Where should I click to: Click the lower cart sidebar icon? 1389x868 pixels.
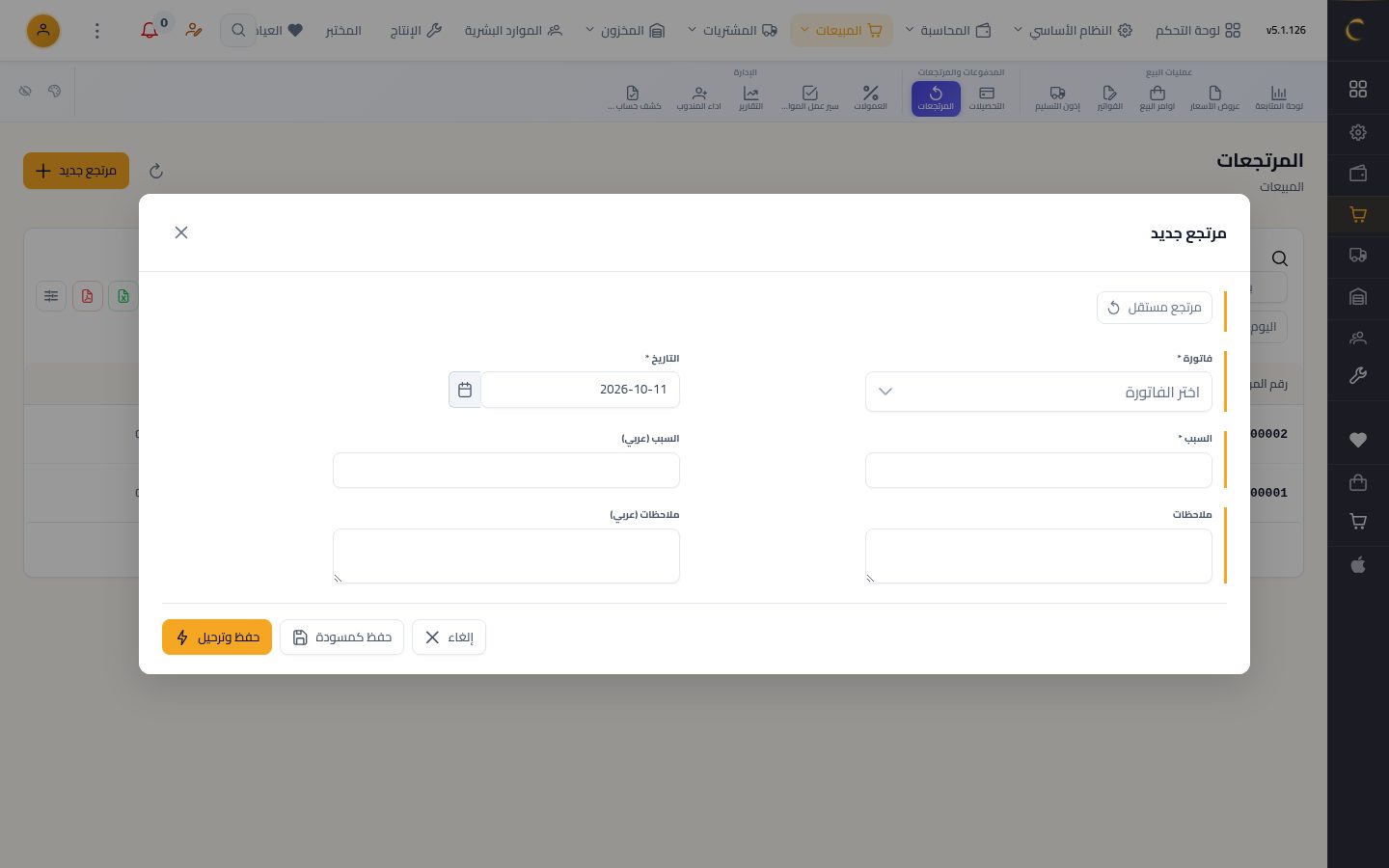tap(1358, 522)
